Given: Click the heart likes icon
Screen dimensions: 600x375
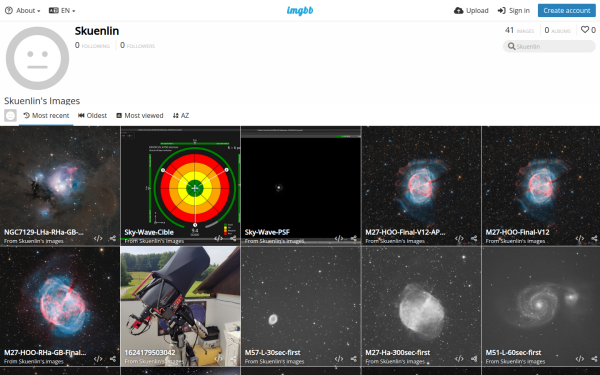Looking at the screenshot, I should [x=585, y=30].
